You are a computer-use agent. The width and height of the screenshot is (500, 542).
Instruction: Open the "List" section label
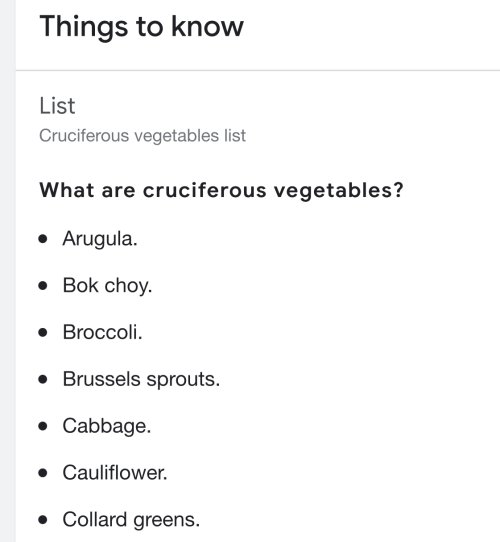pos(57,106)
